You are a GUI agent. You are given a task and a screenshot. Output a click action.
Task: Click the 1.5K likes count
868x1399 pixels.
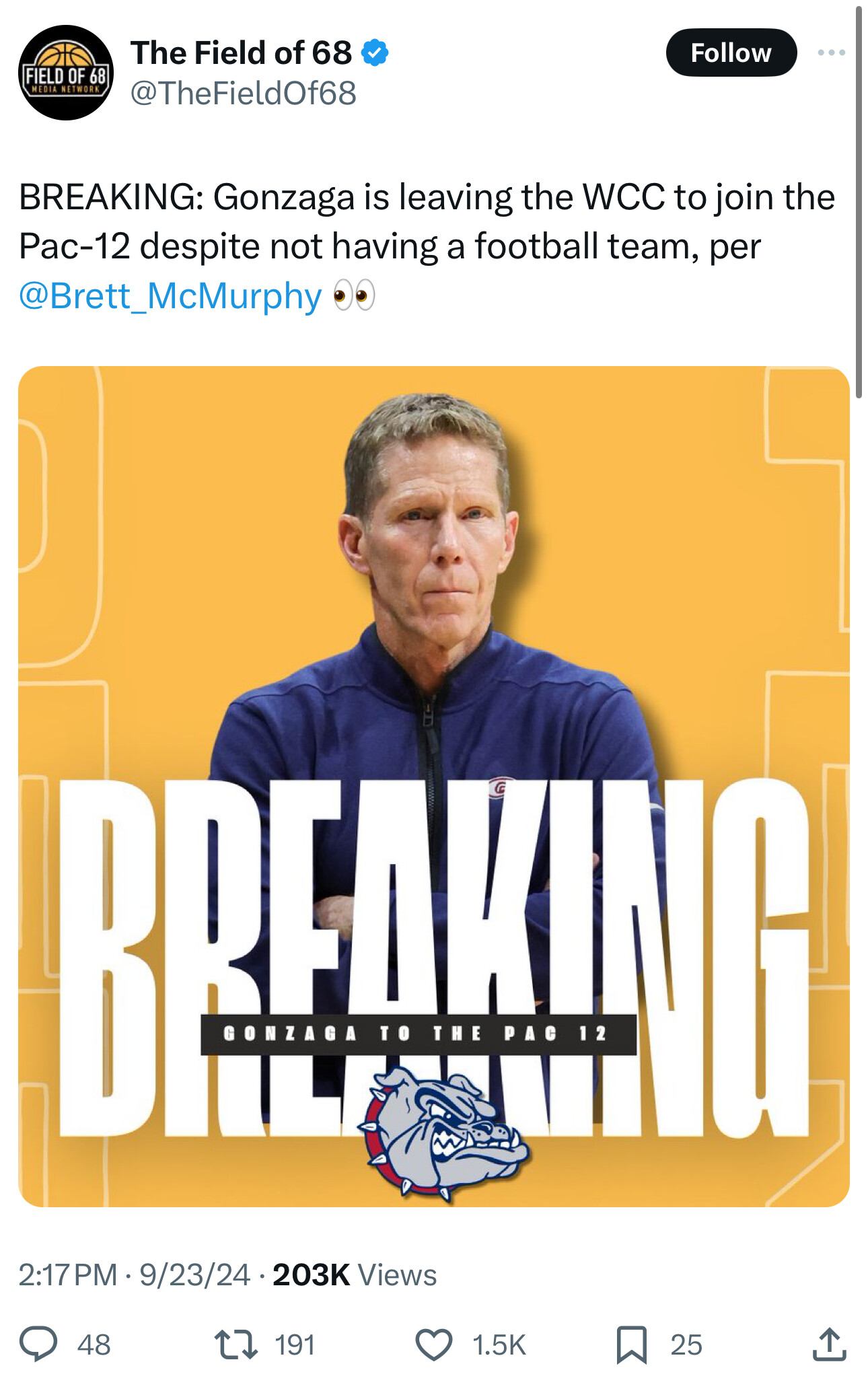click(x=499, y=1344)
